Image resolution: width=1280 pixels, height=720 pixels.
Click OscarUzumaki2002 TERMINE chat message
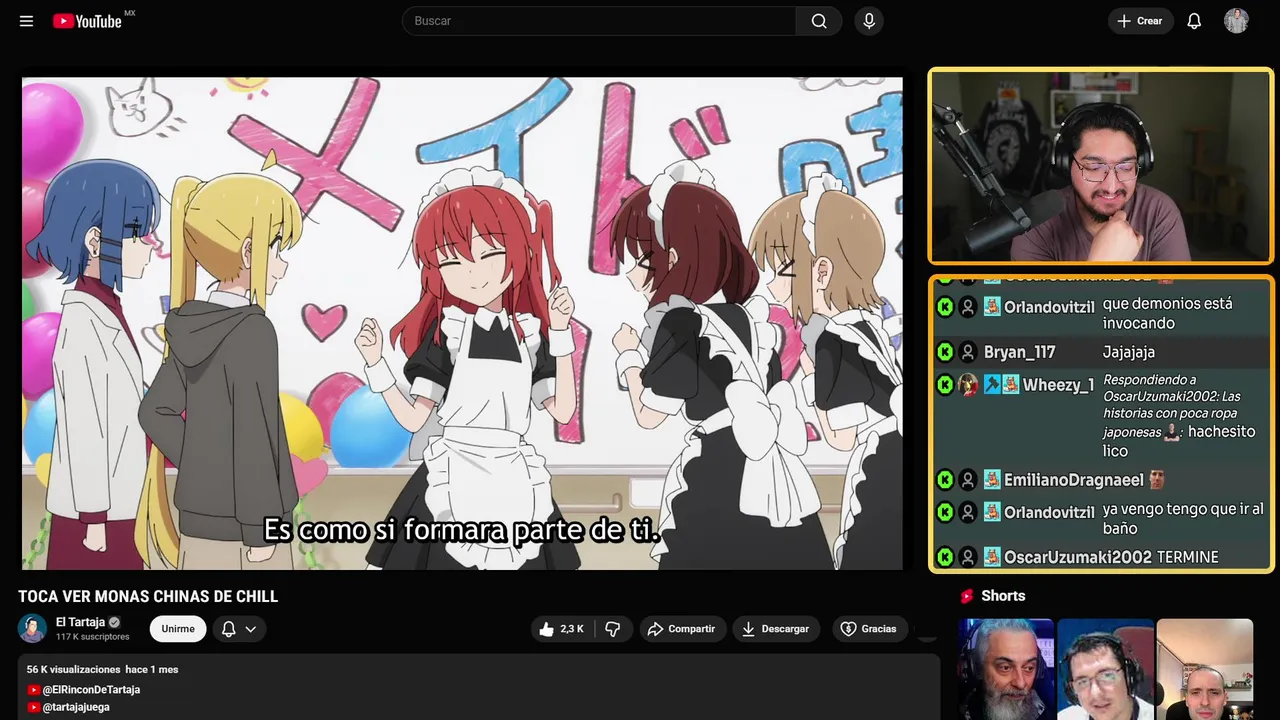click(x=1188, y=557)
